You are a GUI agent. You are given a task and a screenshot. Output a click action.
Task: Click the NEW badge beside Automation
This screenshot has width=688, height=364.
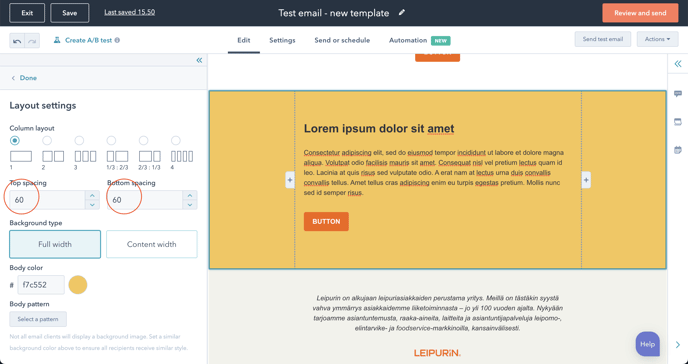pyautogui.click(x=441, y=41)
